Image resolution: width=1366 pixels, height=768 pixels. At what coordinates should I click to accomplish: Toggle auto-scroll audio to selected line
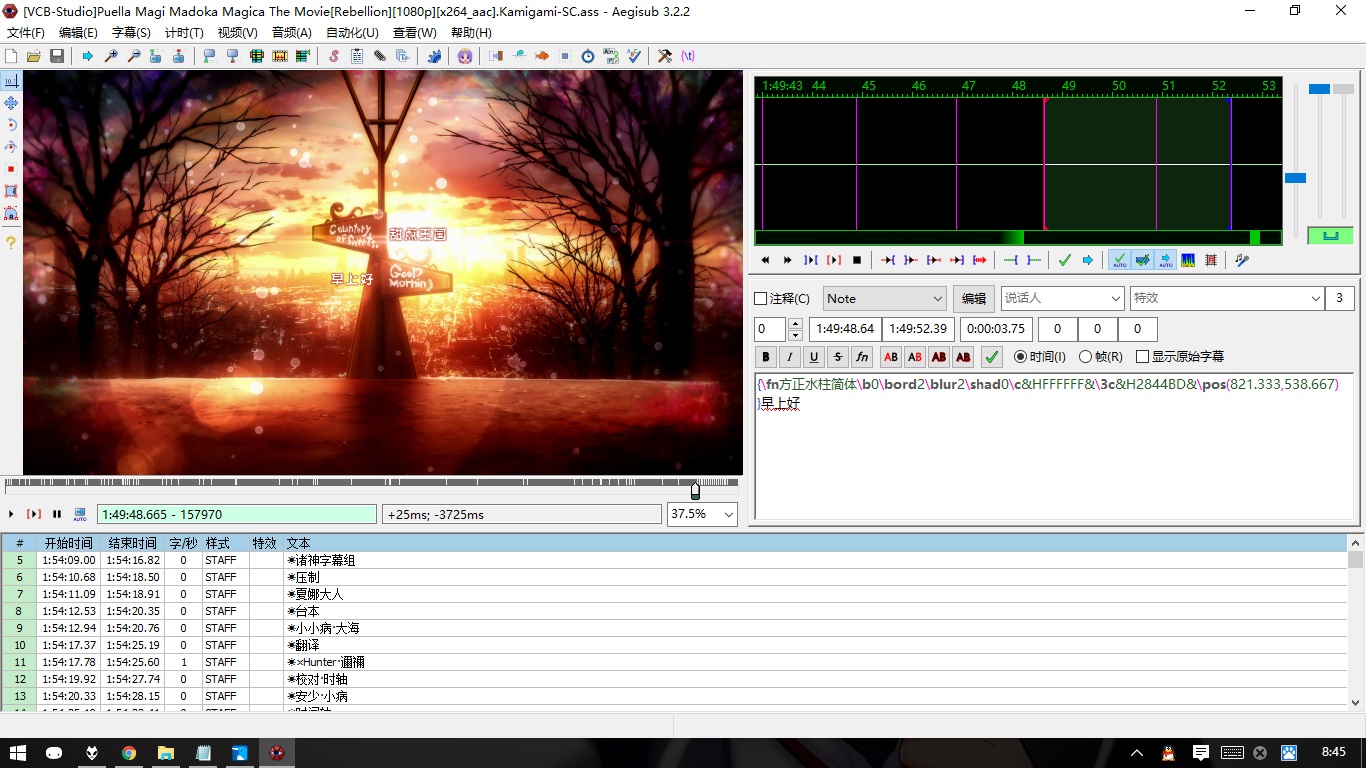(1165, 260)
